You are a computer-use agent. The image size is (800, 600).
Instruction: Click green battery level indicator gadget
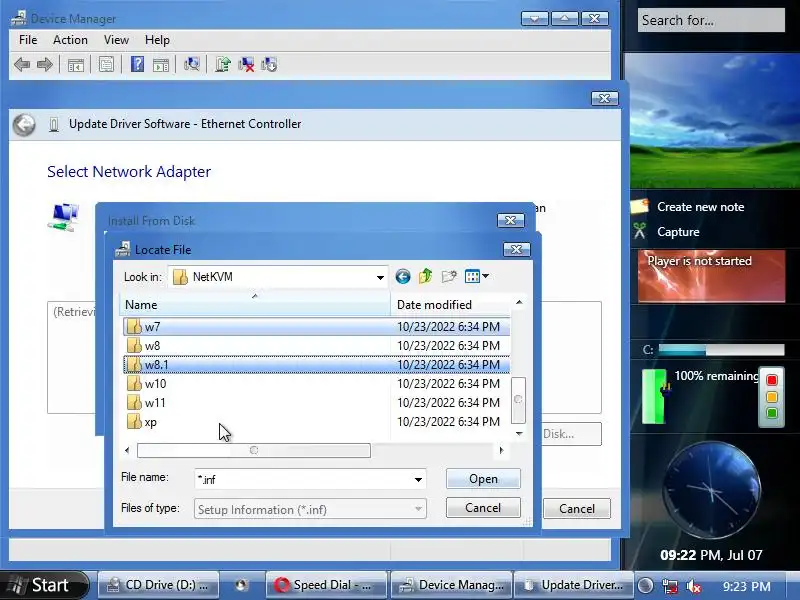[654, 396]
